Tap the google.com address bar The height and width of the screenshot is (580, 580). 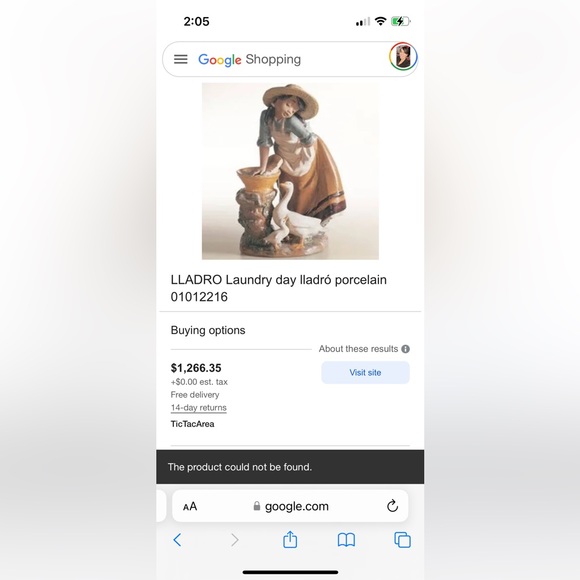[x=290, y=506]
